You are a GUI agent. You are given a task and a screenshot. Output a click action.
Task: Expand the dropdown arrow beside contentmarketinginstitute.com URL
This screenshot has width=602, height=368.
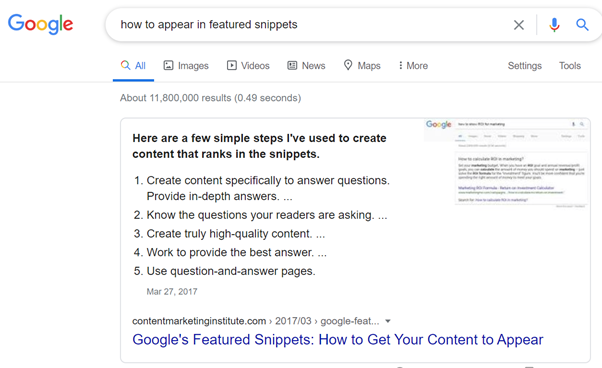tap(388, 321)
